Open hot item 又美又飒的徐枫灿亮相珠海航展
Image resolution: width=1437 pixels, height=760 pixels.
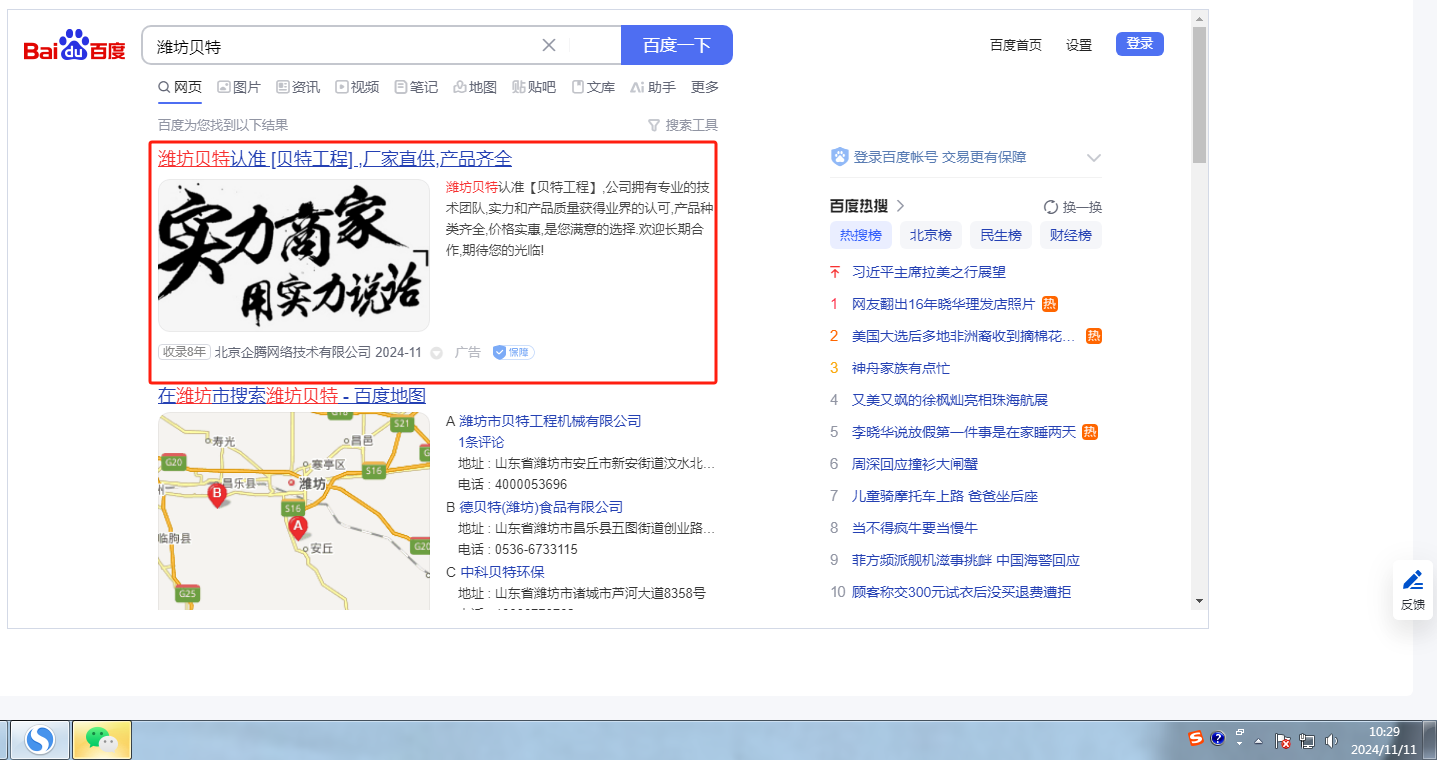point(950,400)
